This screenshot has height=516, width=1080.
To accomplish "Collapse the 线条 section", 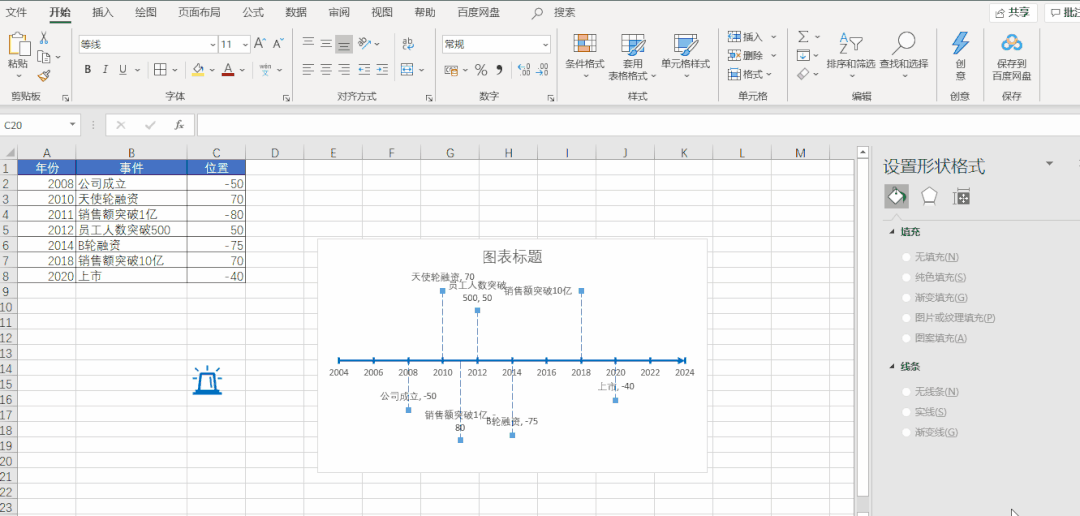I will pyautogui.click(x=893, y=367).
